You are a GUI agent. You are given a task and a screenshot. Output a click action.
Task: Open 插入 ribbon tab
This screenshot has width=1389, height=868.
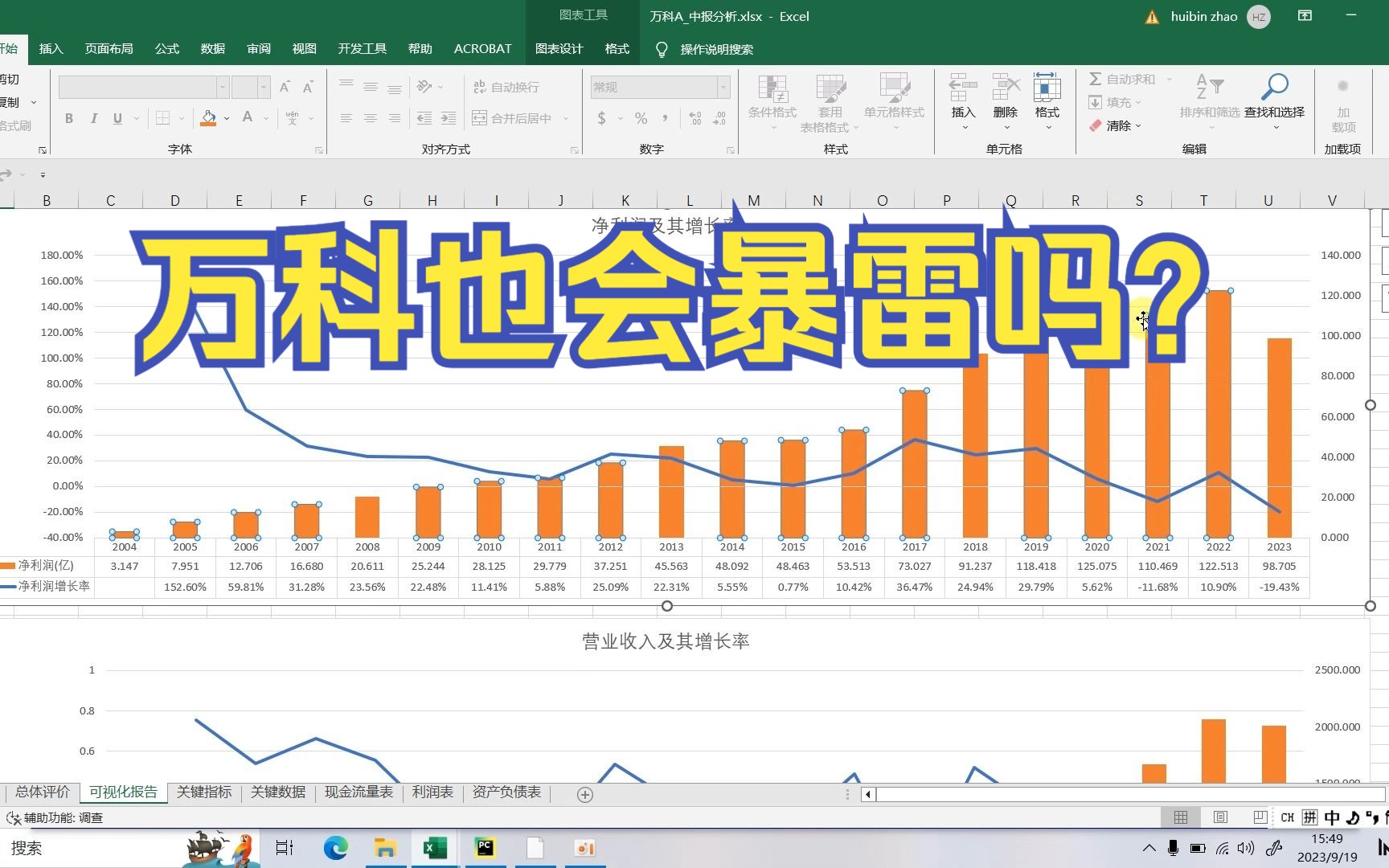pos(51,49)
